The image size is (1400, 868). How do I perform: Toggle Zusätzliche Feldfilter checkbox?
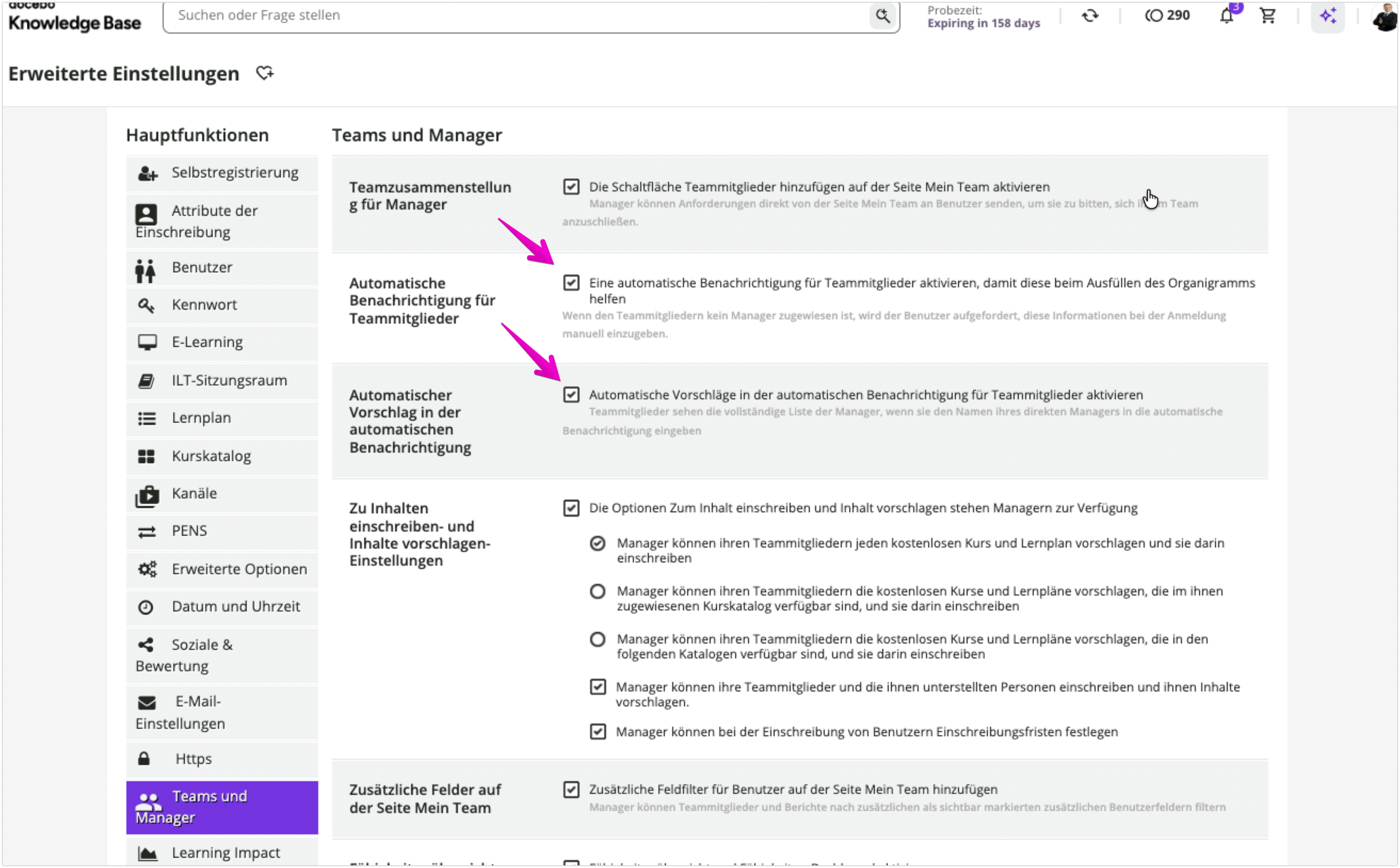[x=571, y=789]
